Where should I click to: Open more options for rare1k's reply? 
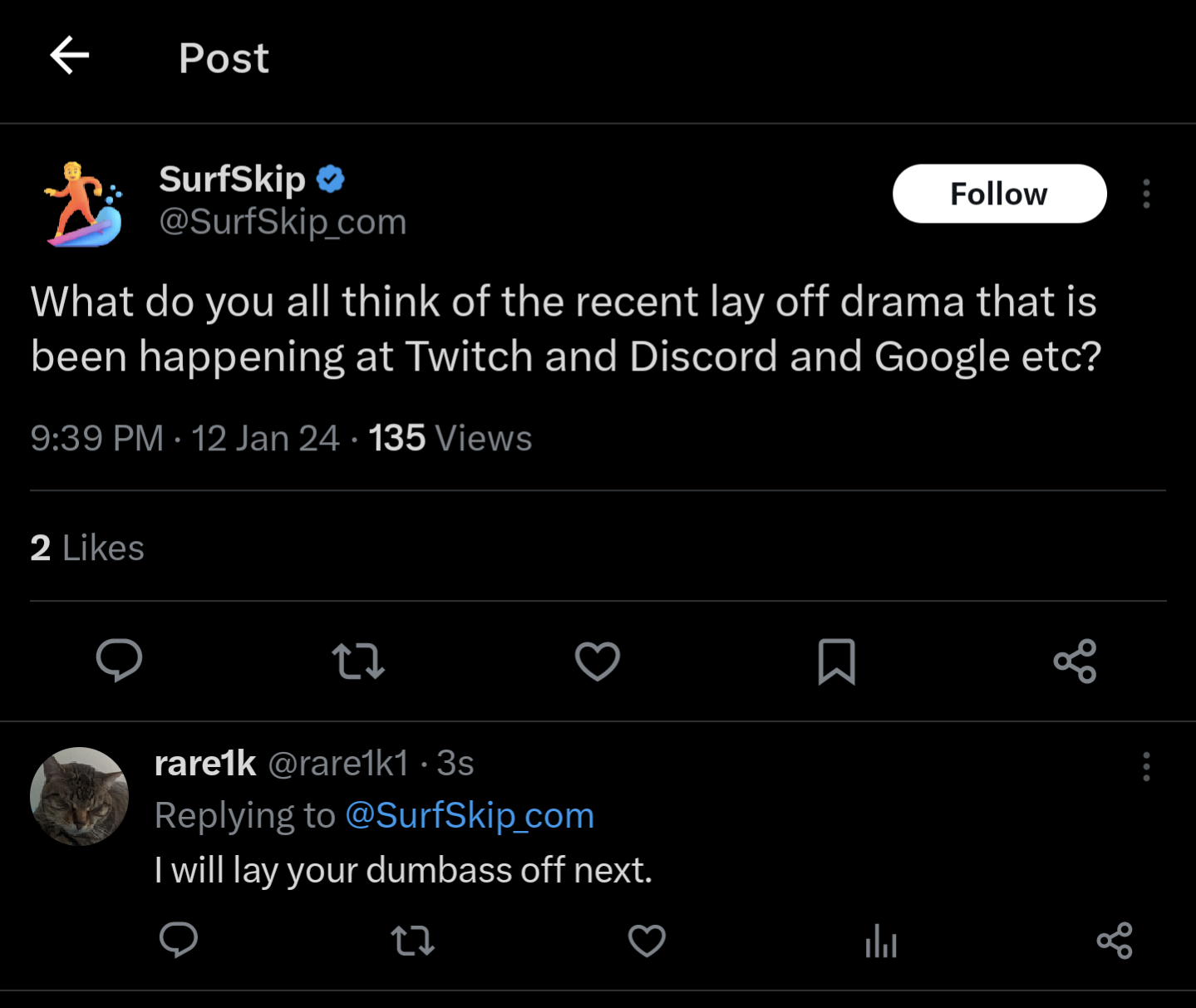[x=1146, y=766]
